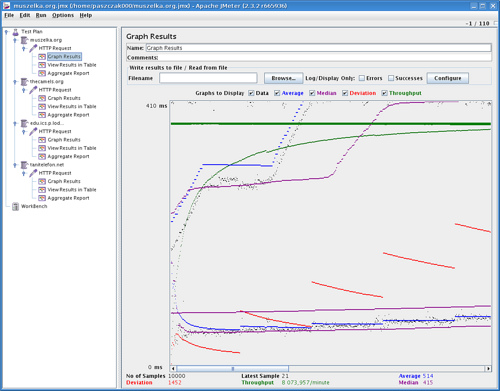Click the Throughput value 8 073,957/minute
The width and height of the screenshot is (500, 391).
305,383
